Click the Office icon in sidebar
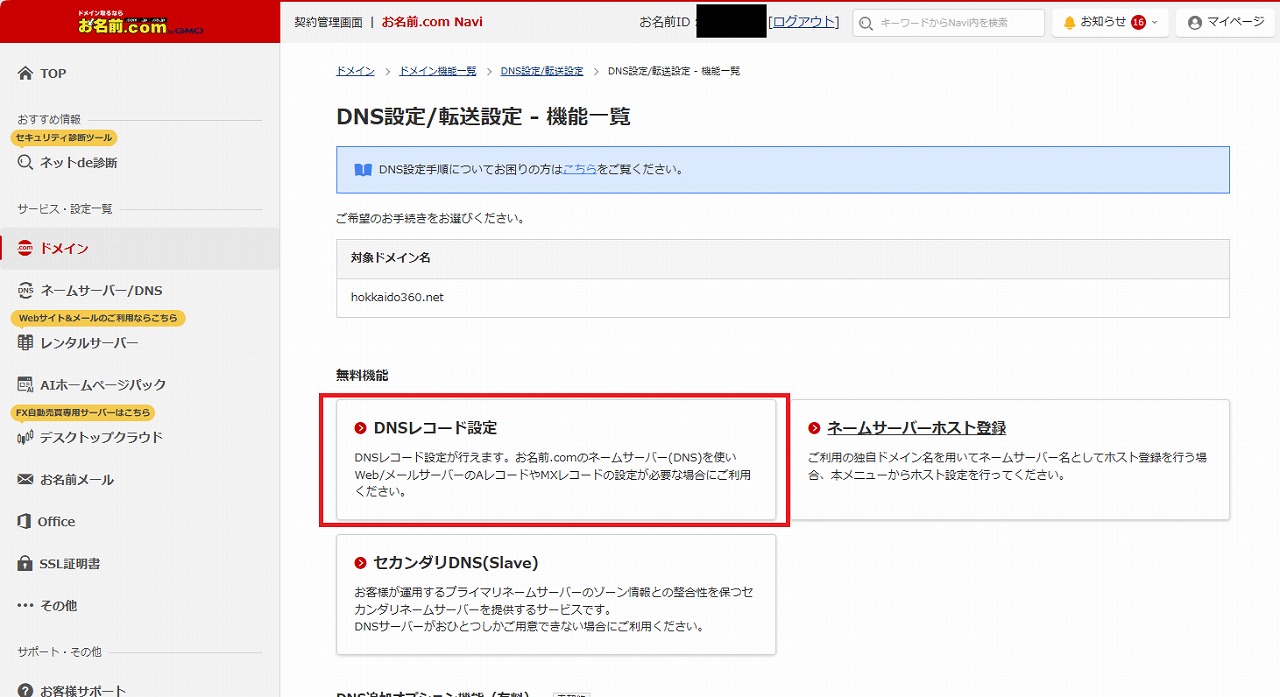Screen dimensions: 1280x697 [25, 521]
